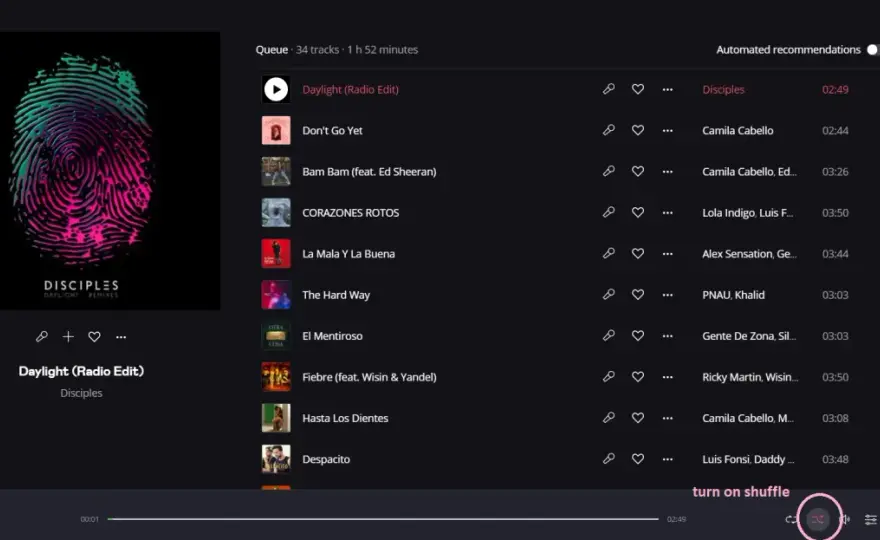The width and height of the screenshot is (880, 540).
Task: Open more options for La Mala Y La Buena
Action: [x=667, y=254]
